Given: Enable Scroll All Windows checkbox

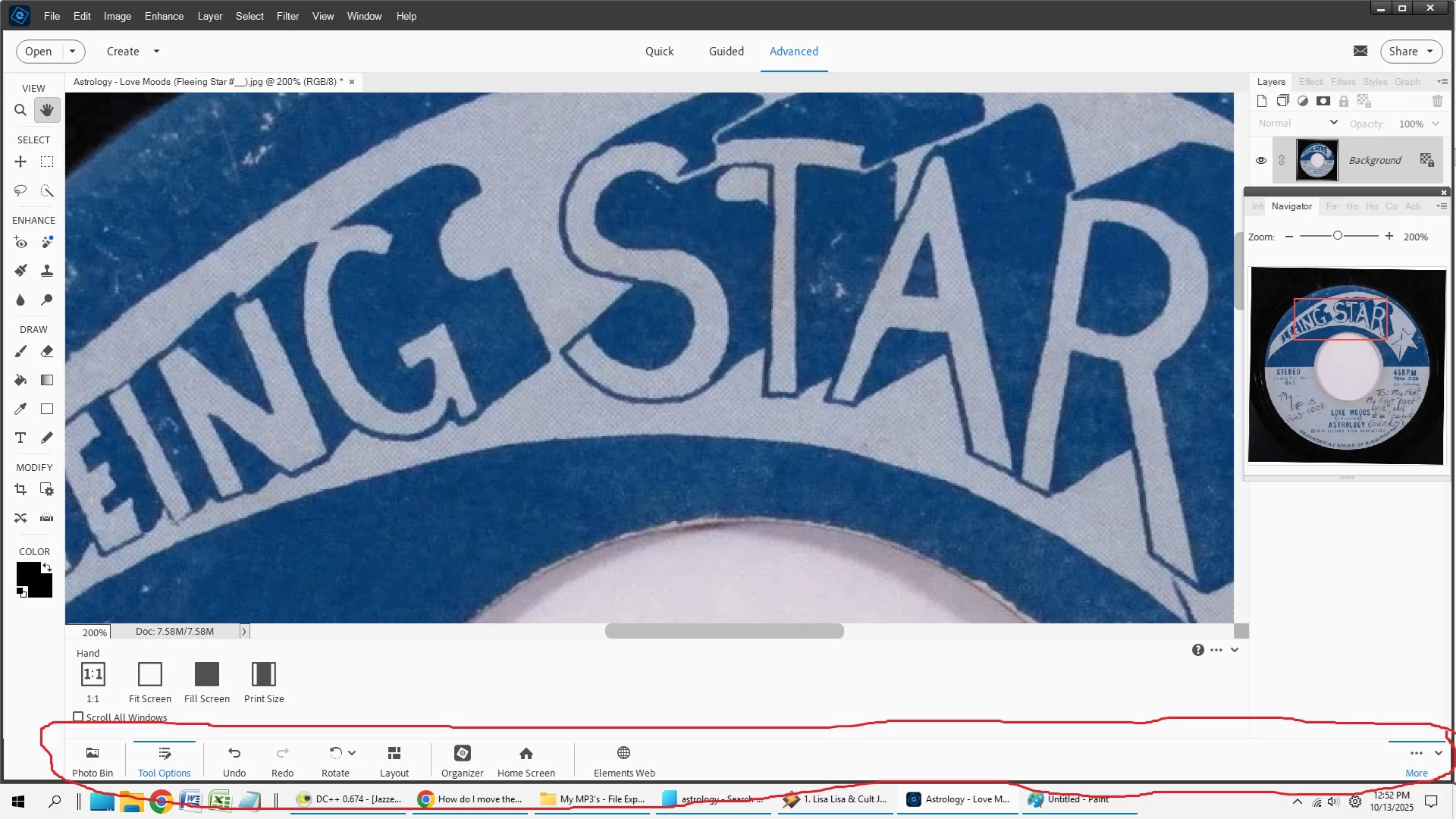Looking at the screenshot, I should (x=78, y=717).
